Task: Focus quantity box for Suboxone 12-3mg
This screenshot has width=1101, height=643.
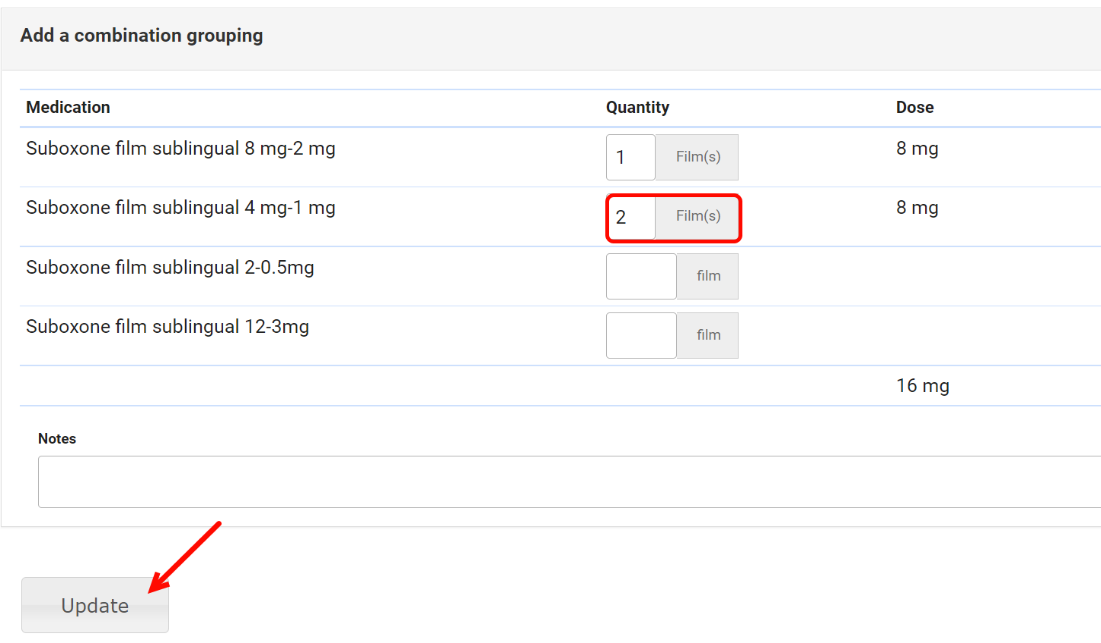Action: coord(641,335)
